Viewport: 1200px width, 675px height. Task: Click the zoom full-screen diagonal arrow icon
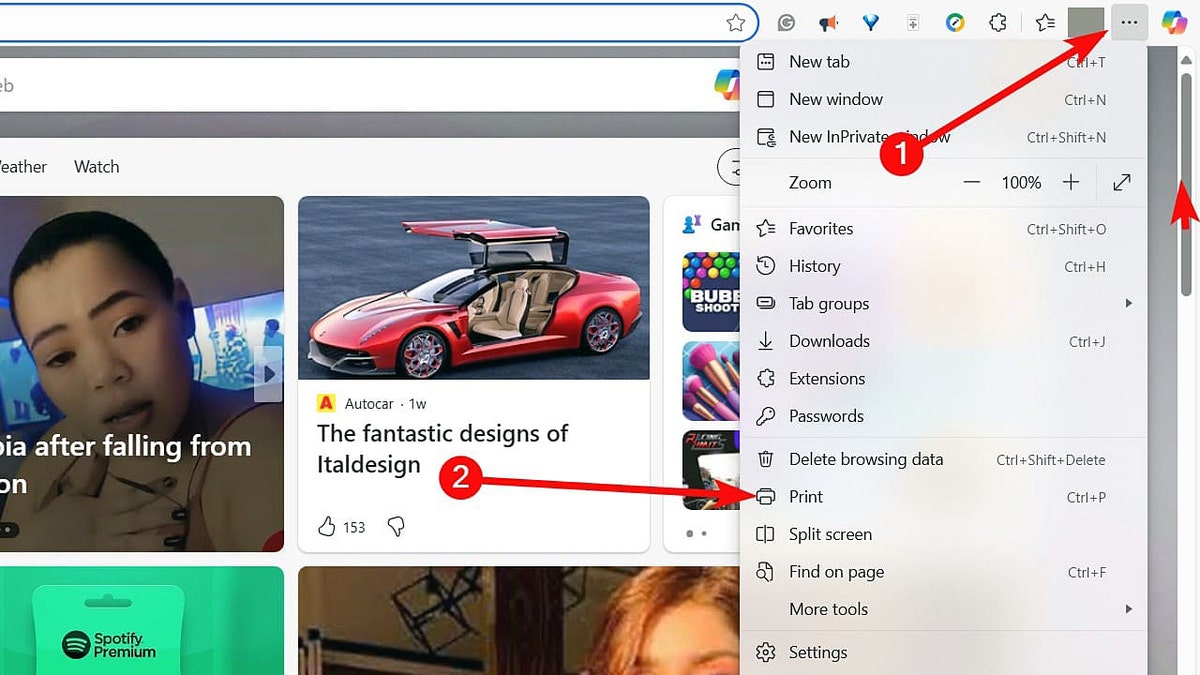(1121, 183)
